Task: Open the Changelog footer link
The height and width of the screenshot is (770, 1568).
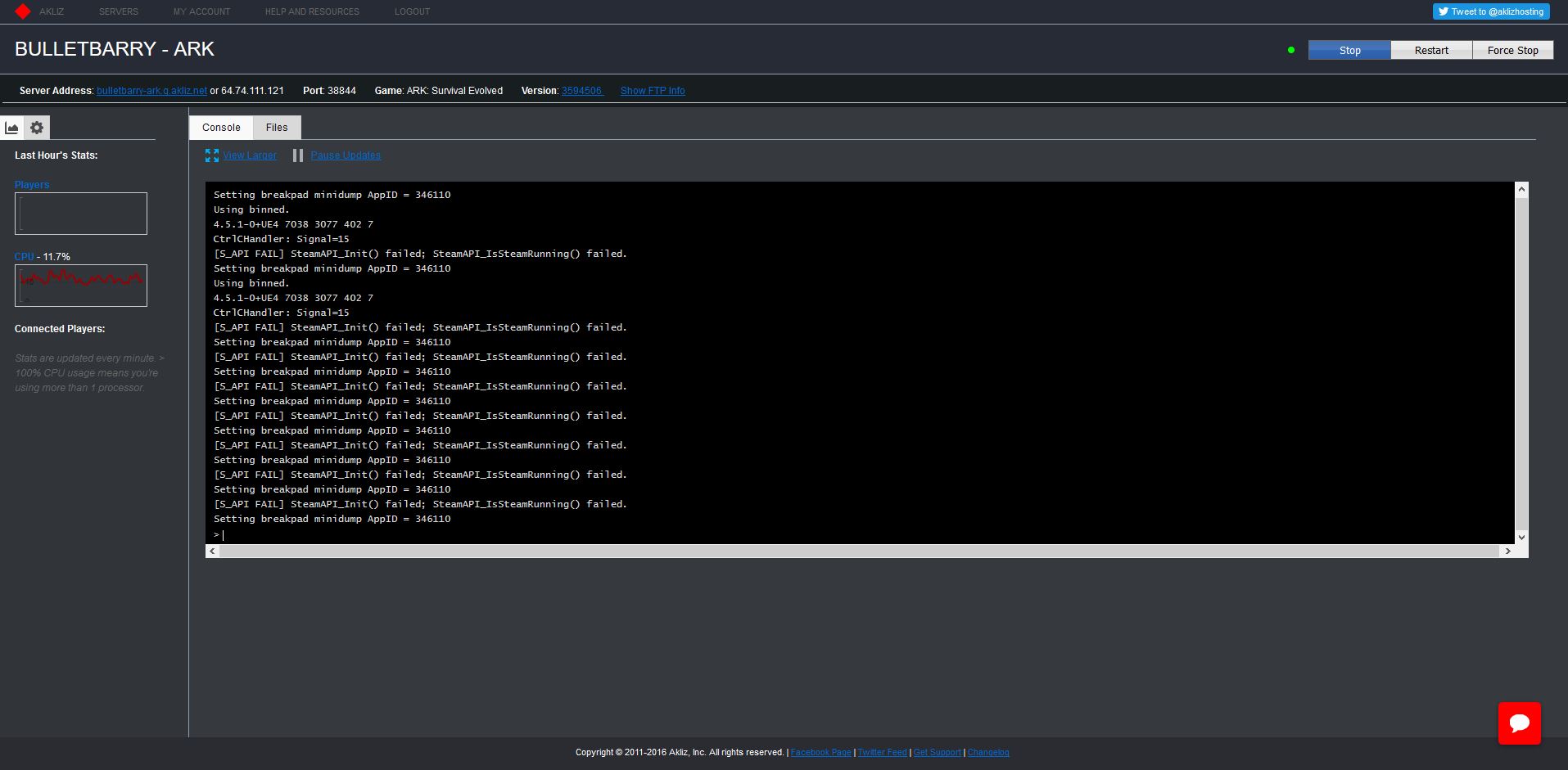Action: [988, 753]
